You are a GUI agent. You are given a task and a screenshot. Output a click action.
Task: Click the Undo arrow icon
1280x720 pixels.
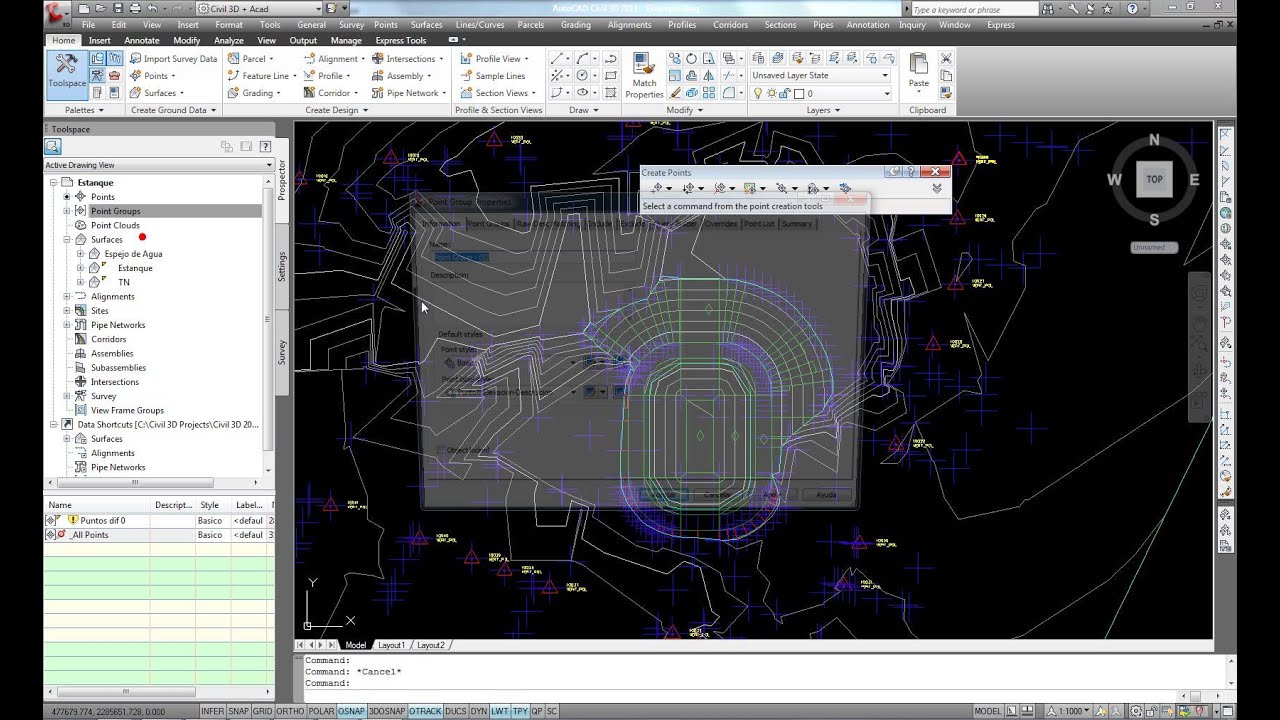151,9
